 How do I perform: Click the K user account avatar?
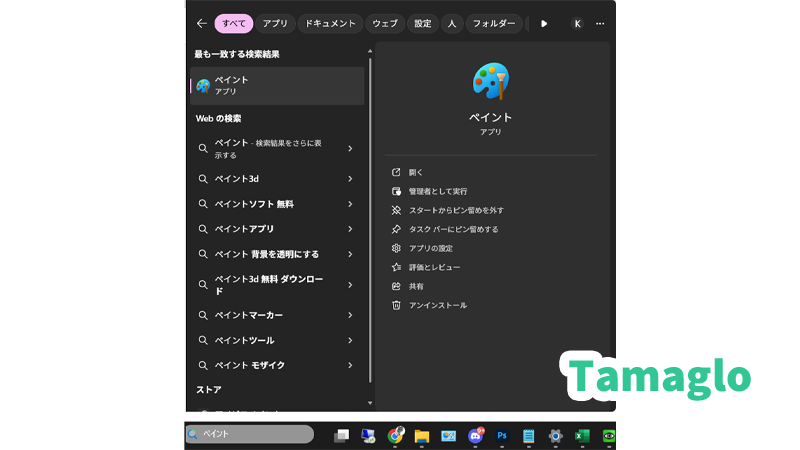pyautogui.click(x=577, y=23)
